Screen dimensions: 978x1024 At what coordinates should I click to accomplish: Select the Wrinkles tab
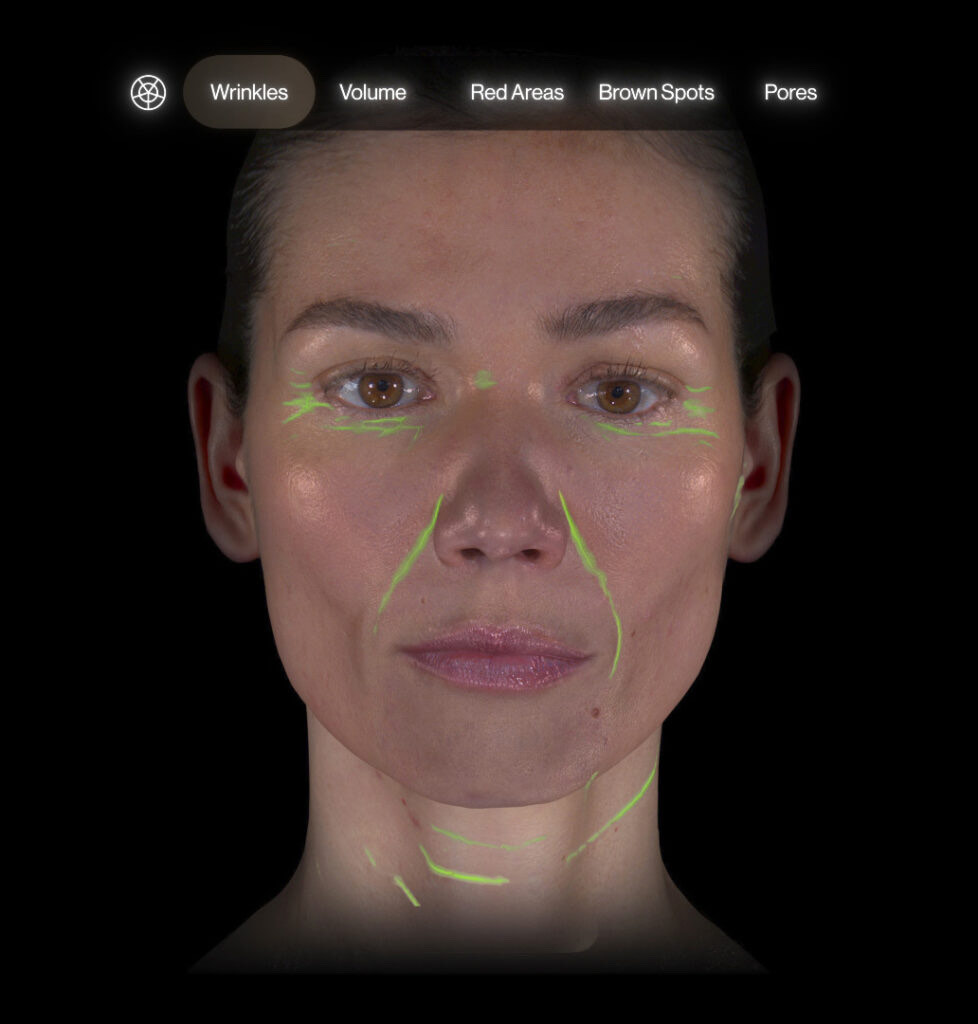coord(249,93)
